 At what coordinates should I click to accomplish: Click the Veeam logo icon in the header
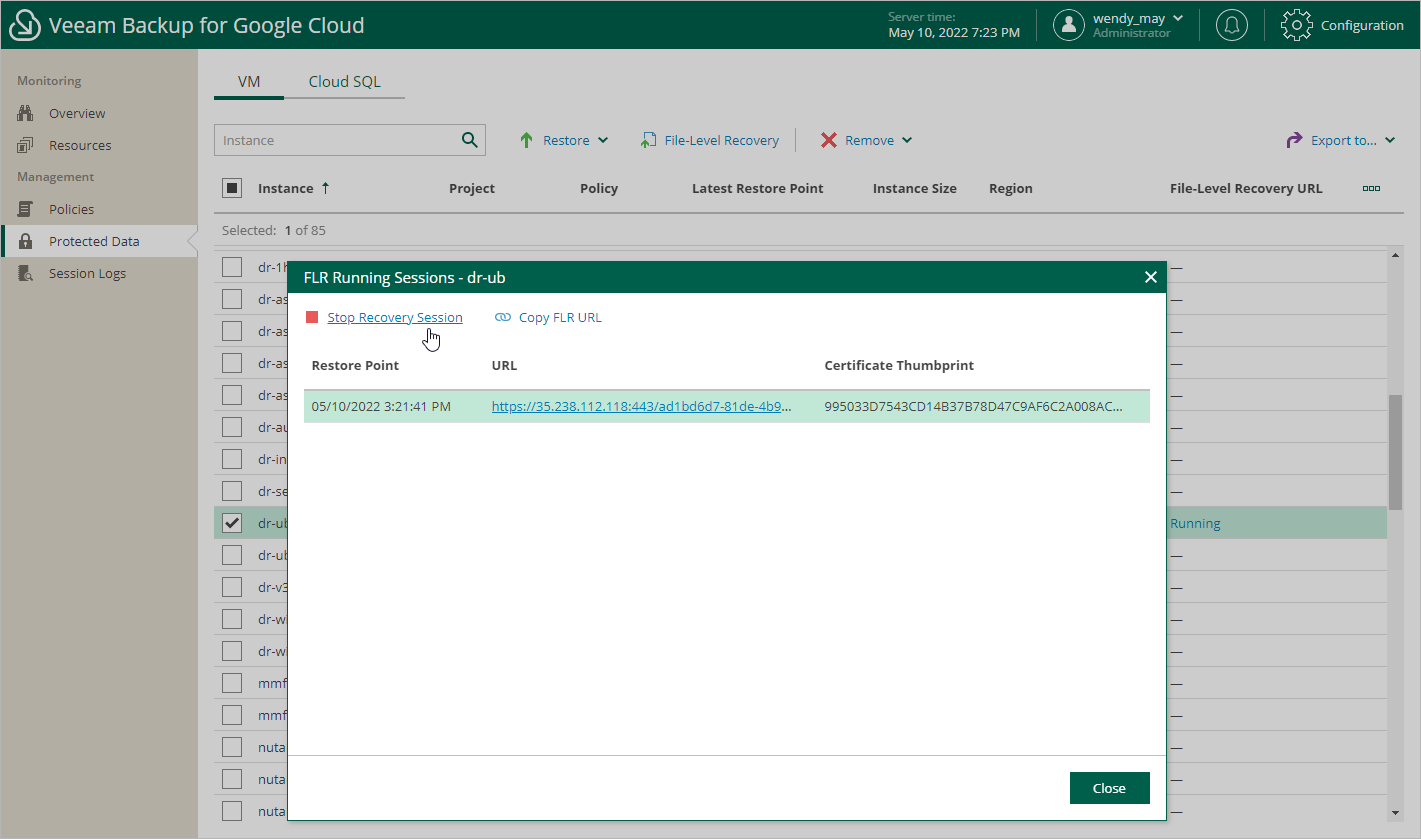(25, 26)
